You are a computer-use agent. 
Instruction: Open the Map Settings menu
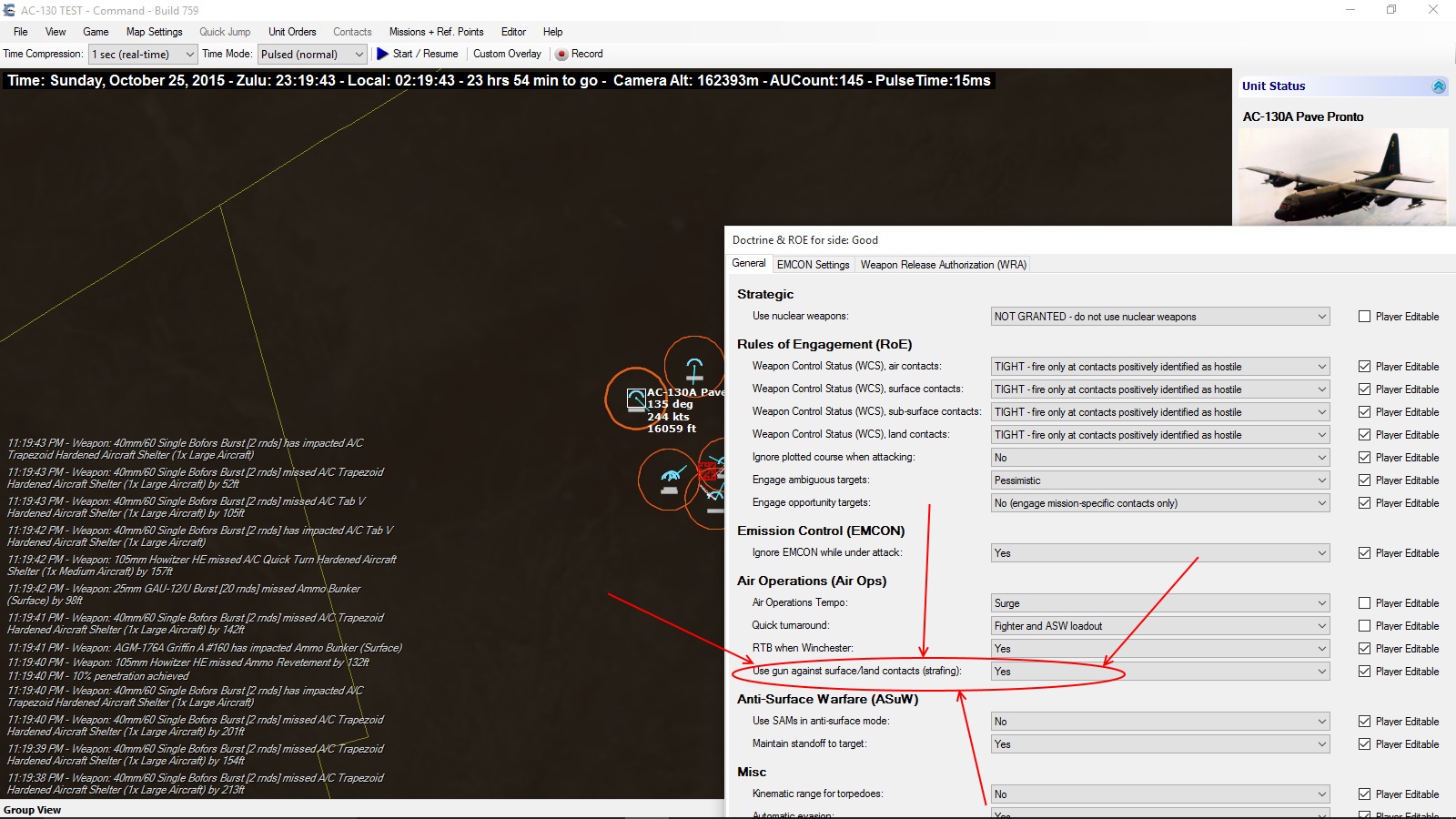click(x=154, y=32)
